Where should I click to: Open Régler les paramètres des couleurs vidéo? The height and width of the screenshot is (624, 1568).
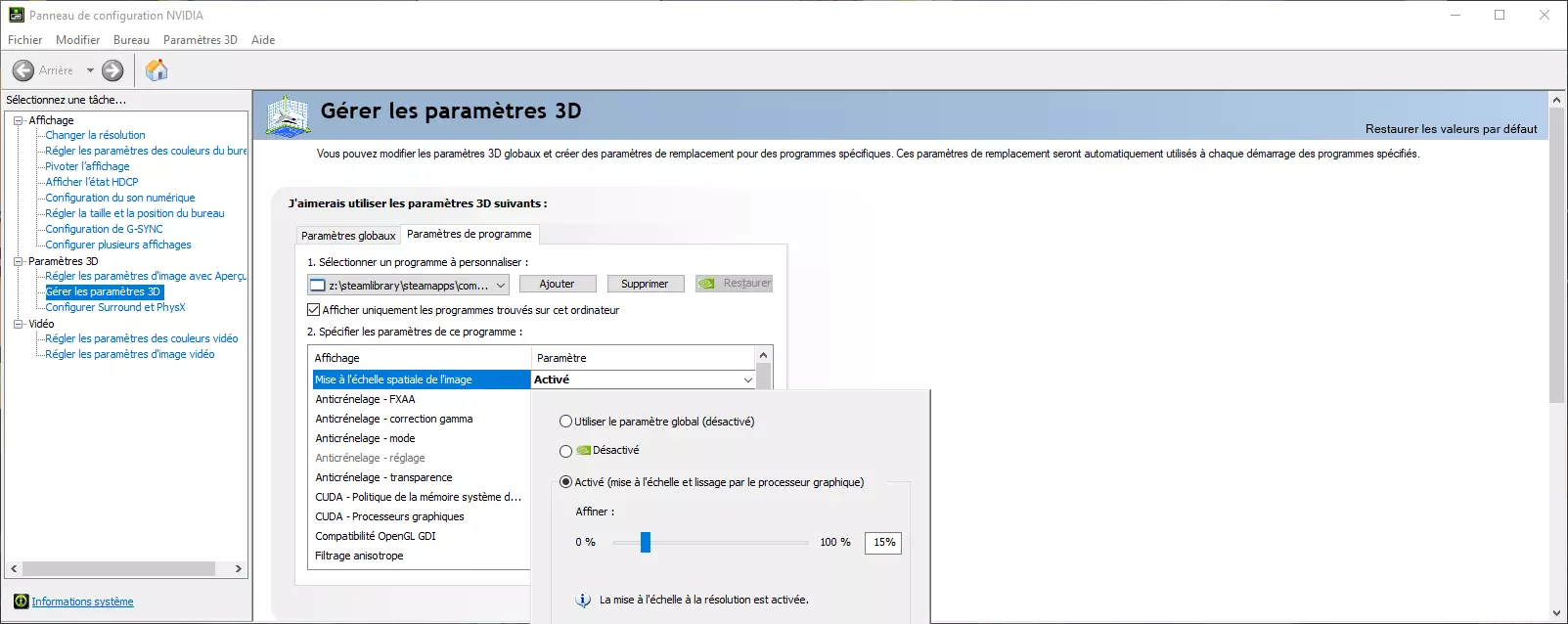tap(142, 338)
